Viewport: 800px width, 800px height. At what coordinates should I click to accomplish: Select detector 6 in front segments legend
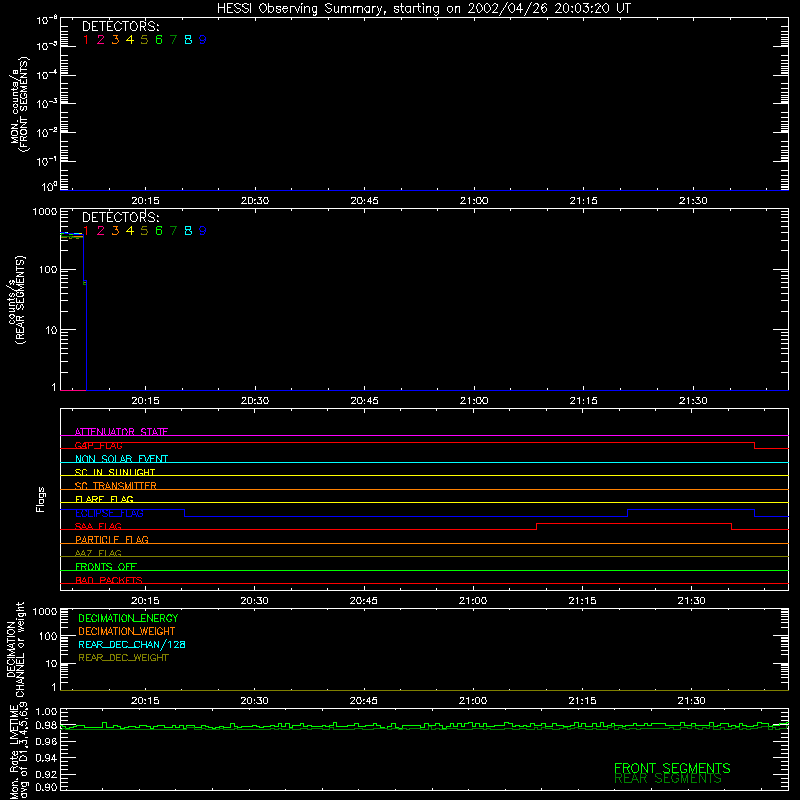(x=159, y=40)
